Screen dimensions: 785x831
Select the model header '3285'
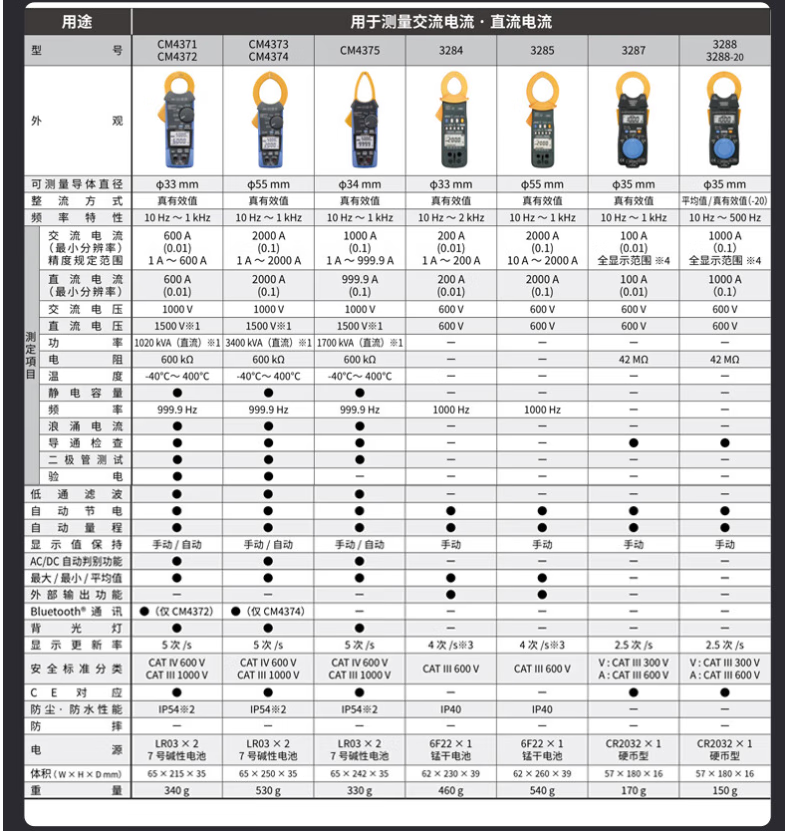pyautogui.click(x=542, y=50)
